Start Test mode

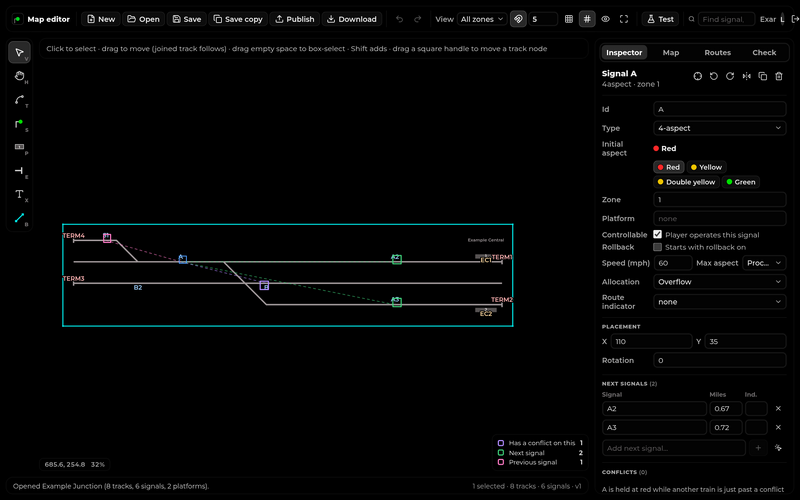tap(660, 19)
